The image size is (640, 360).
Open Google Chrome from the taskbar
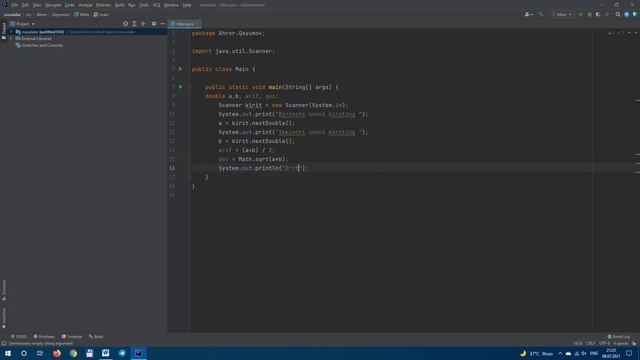[x=73, y=353]
